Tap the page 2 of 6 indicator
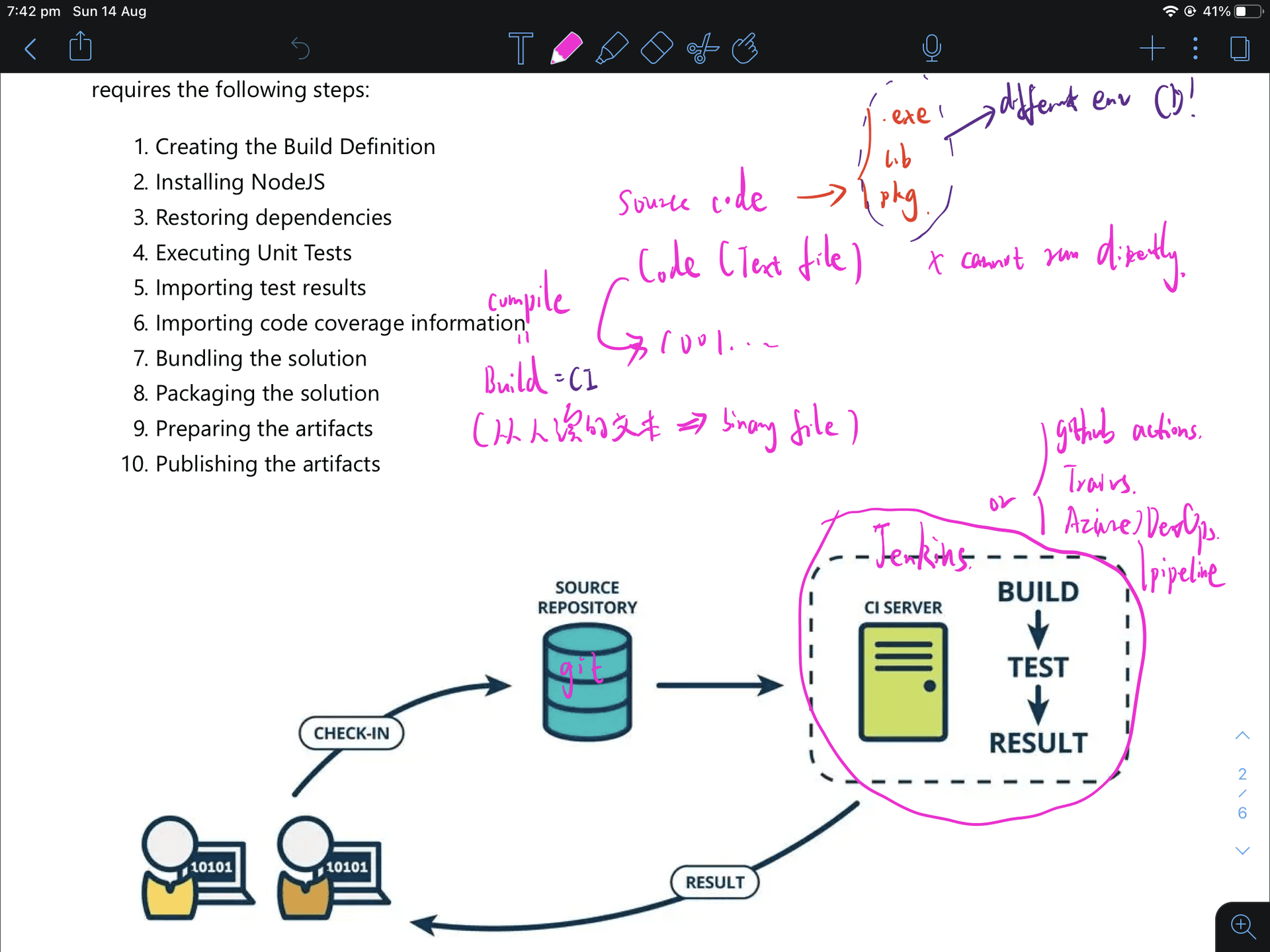The width and height of the screenshot is (1270, 952). (1242, 793)
